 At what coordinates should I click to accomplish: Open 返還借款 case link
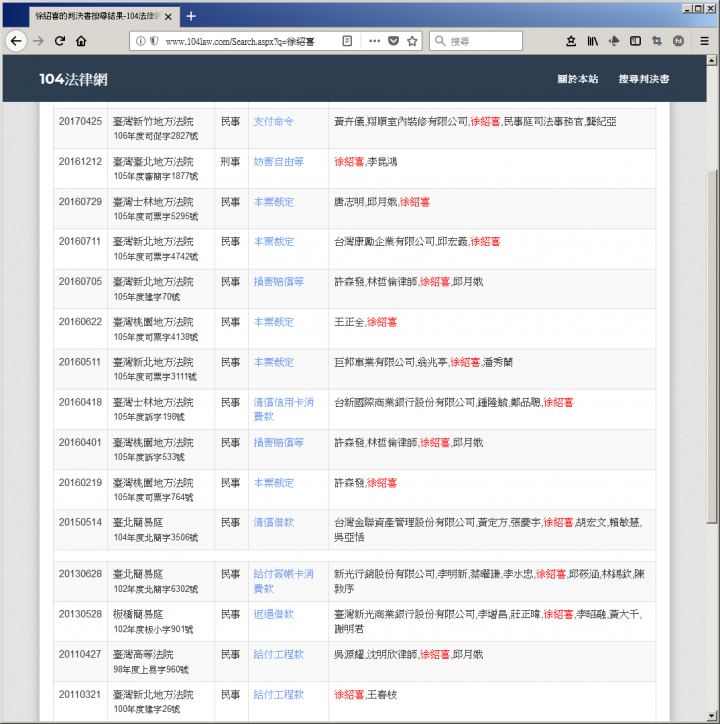pyautogui.click(x=273, y=614)
